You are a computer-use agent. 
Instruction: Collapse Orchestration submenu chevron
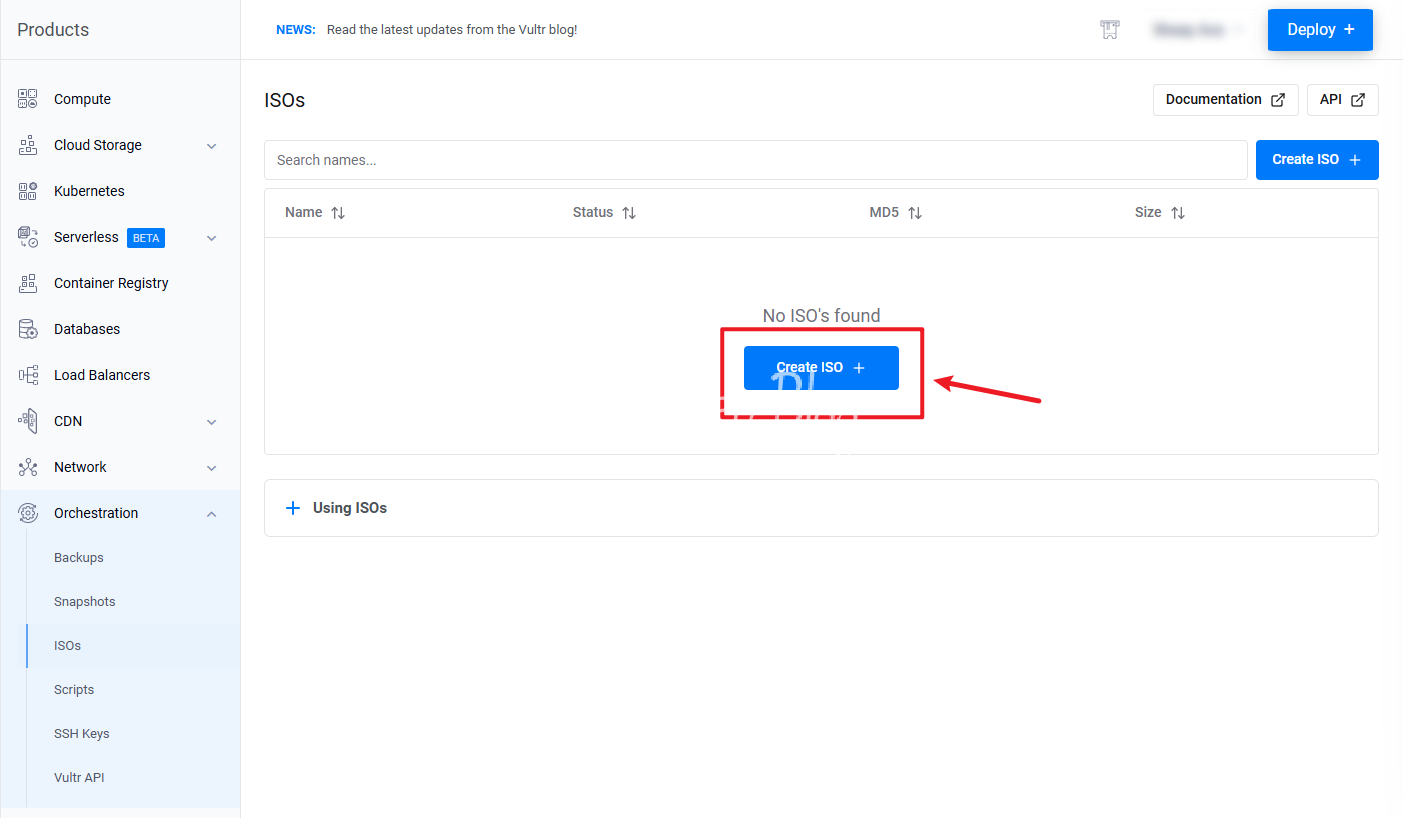point(211,514)
